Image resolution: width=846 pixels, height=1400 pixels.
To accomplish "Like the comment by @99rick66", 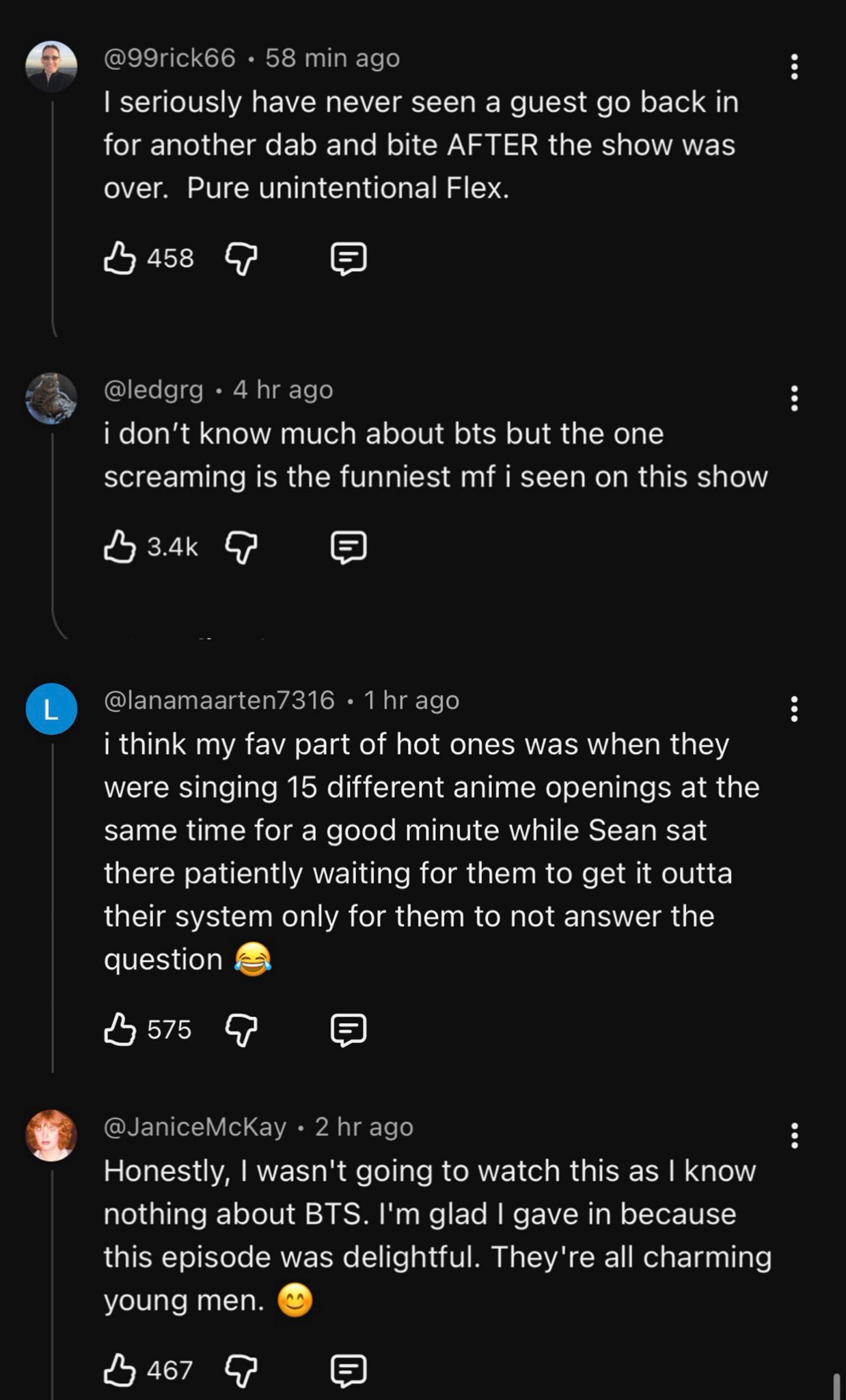I will coord(120,258).
